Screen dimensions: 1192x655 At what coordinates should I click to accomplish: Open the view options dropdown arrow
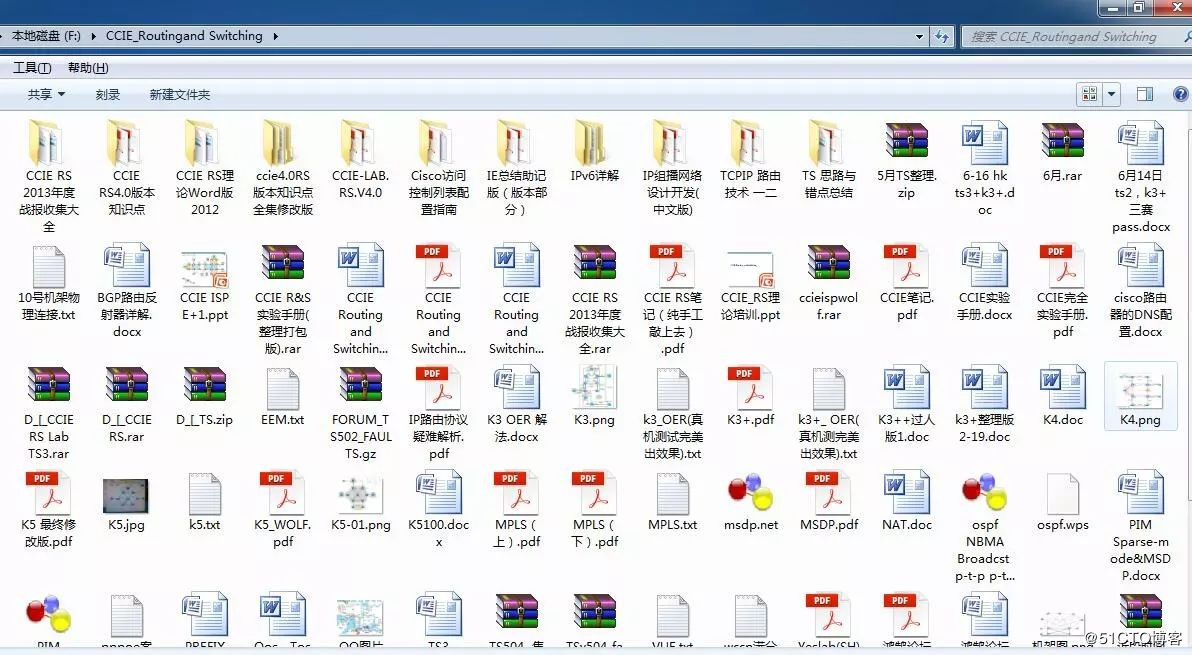1111,94
